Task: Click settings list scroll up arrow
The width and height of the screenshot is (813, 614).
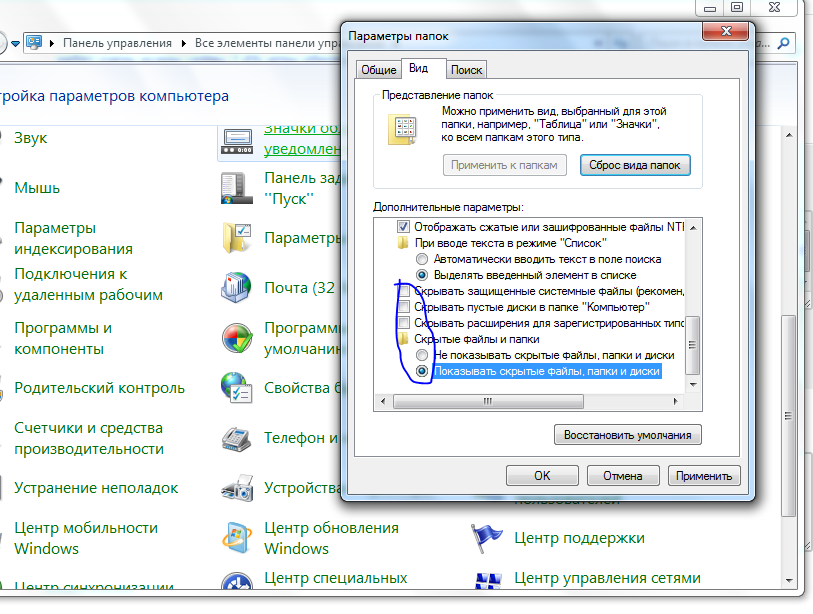Action: (693, 228)
